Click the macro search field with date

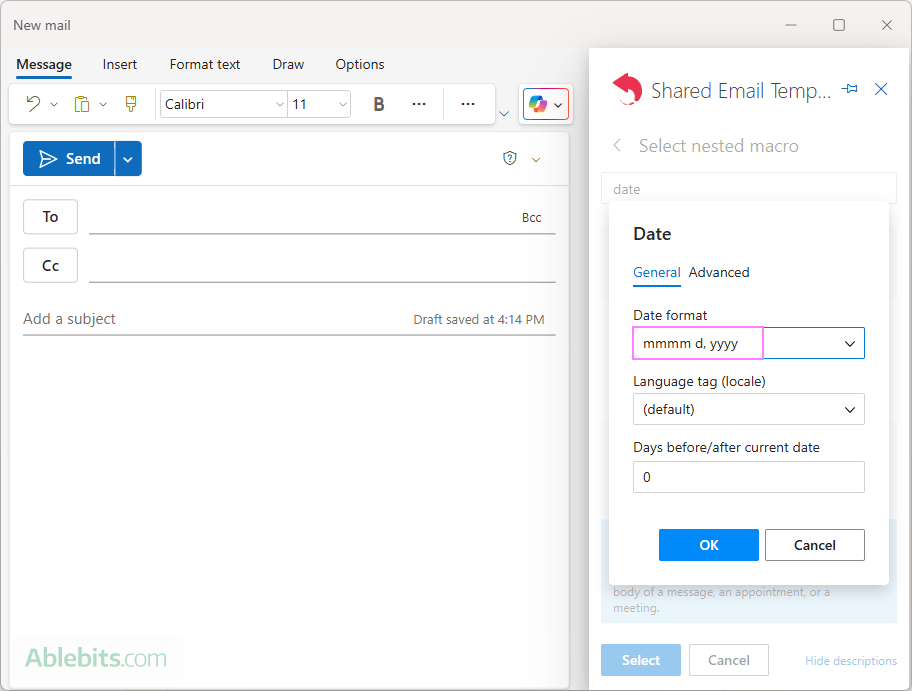point(749,189)
